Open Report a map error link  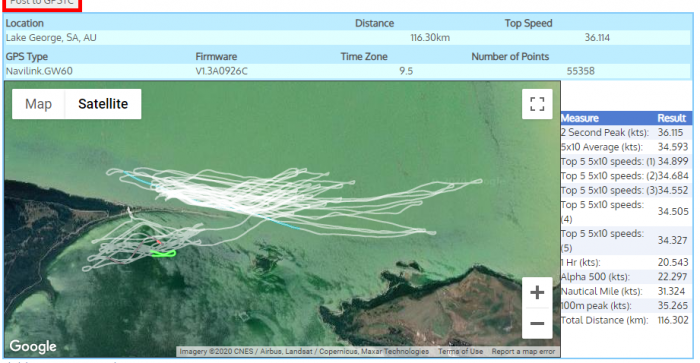tap(523, 351)
